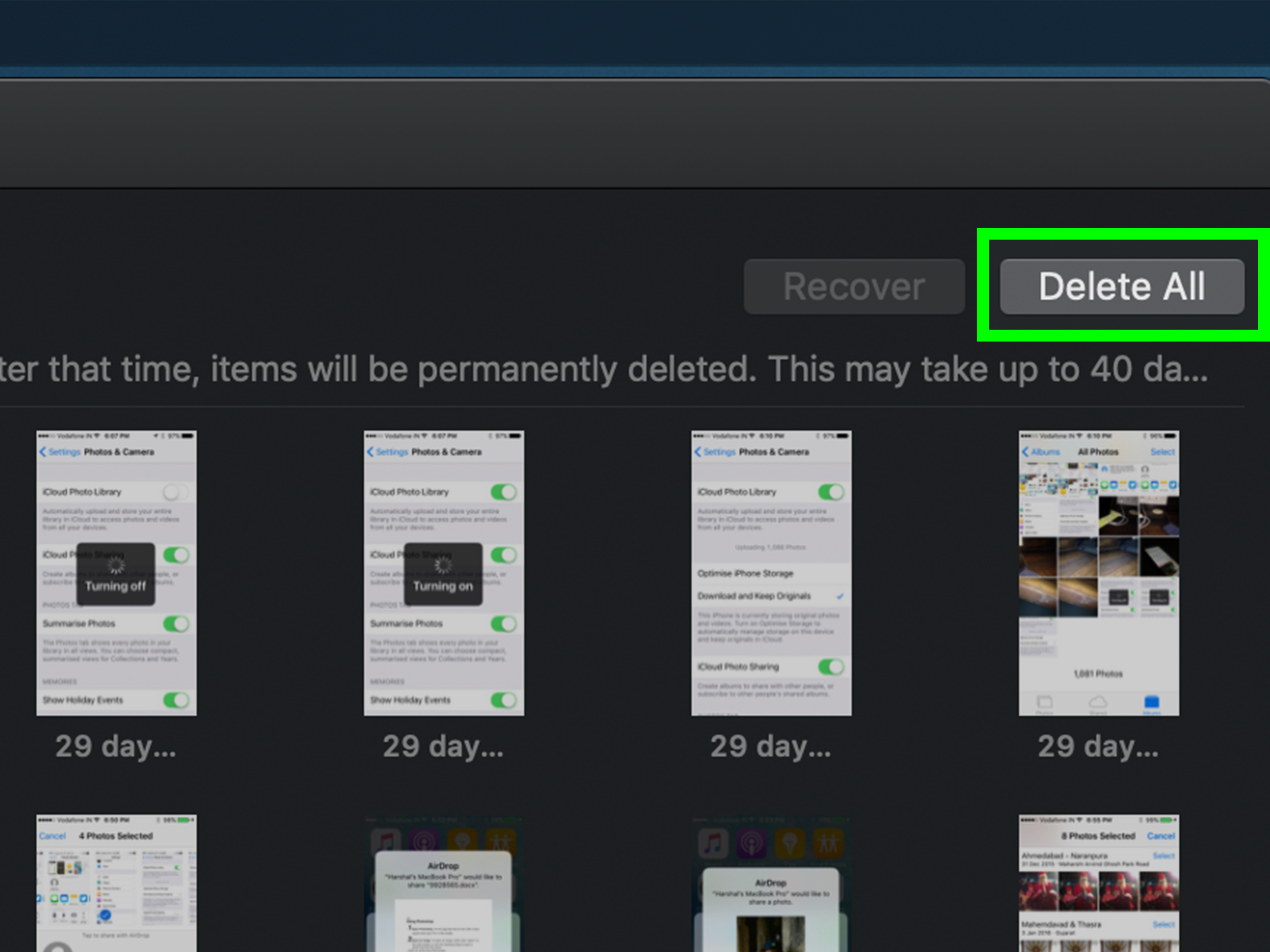
Task: Click the greyed-out Recover button
Action: tap(854, 286)
